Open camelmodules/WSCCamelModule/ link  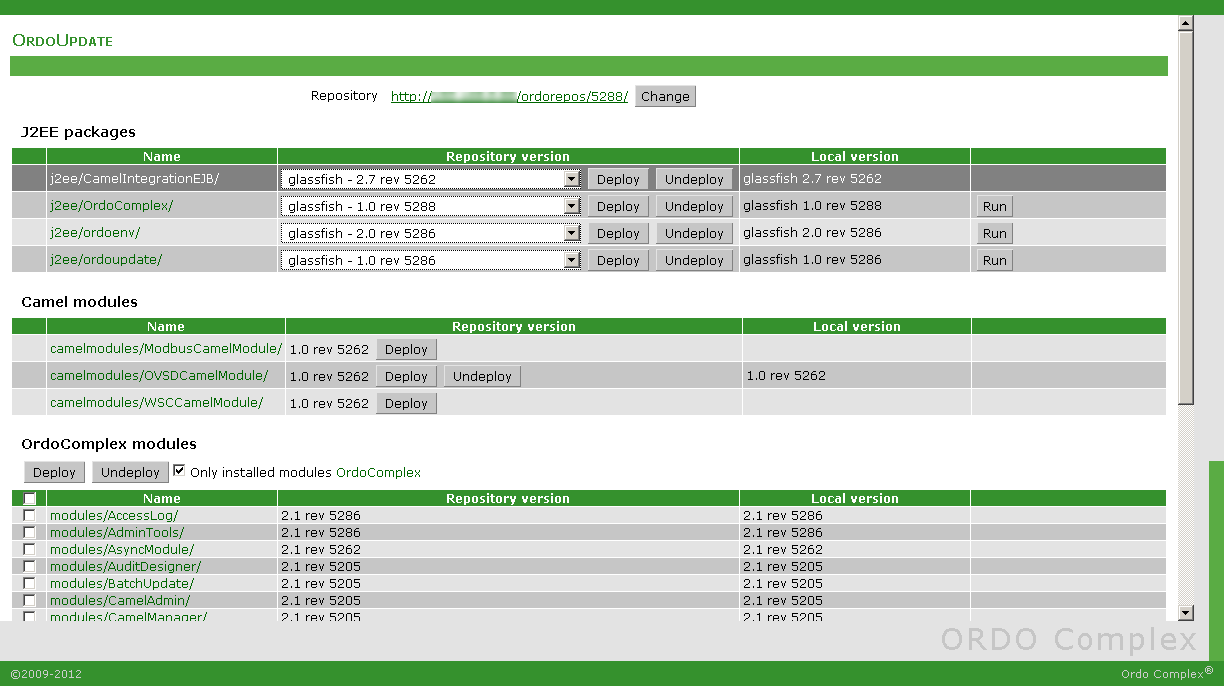(x=156, y=402)
